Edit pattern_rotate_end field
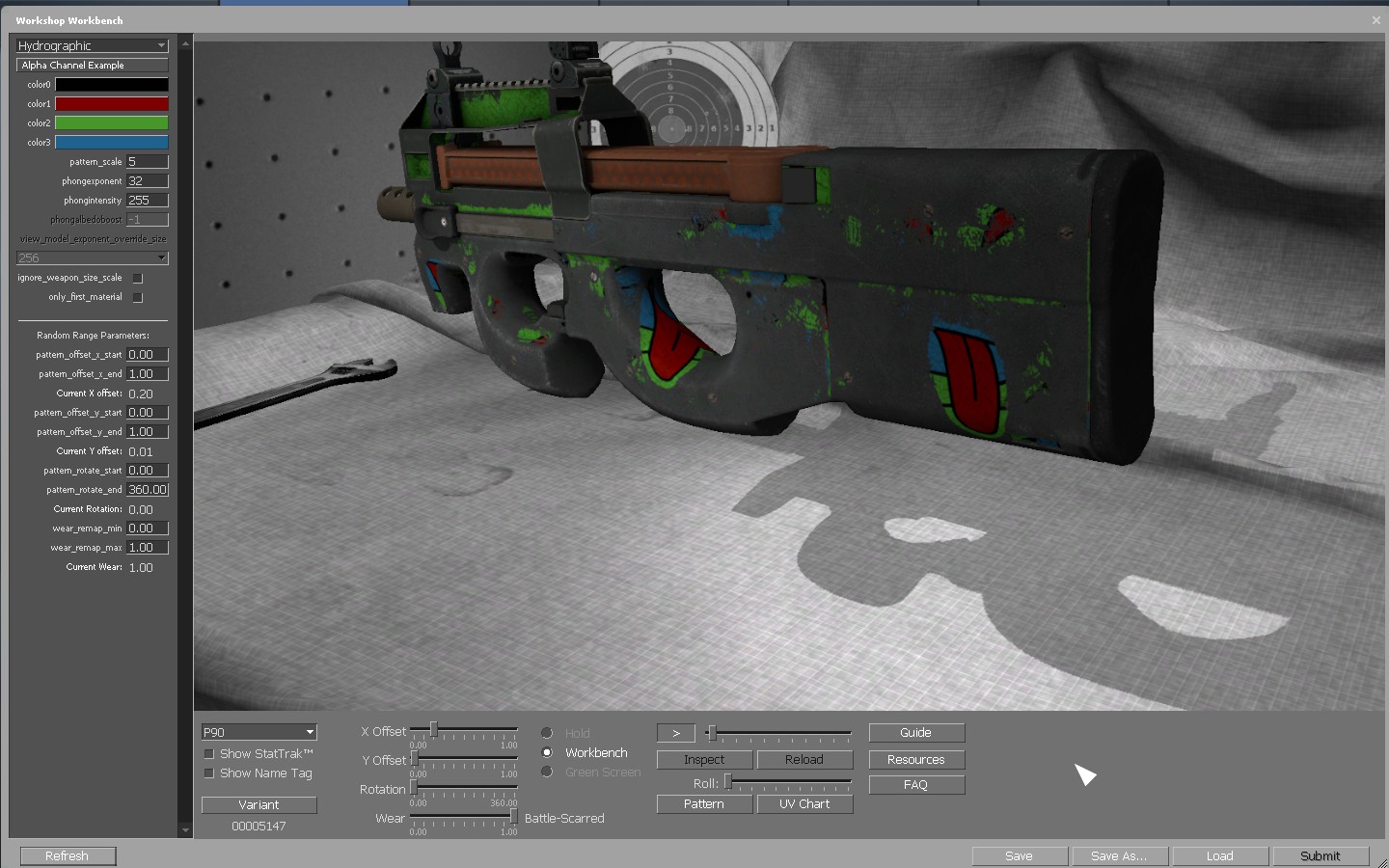 (148, 489)
